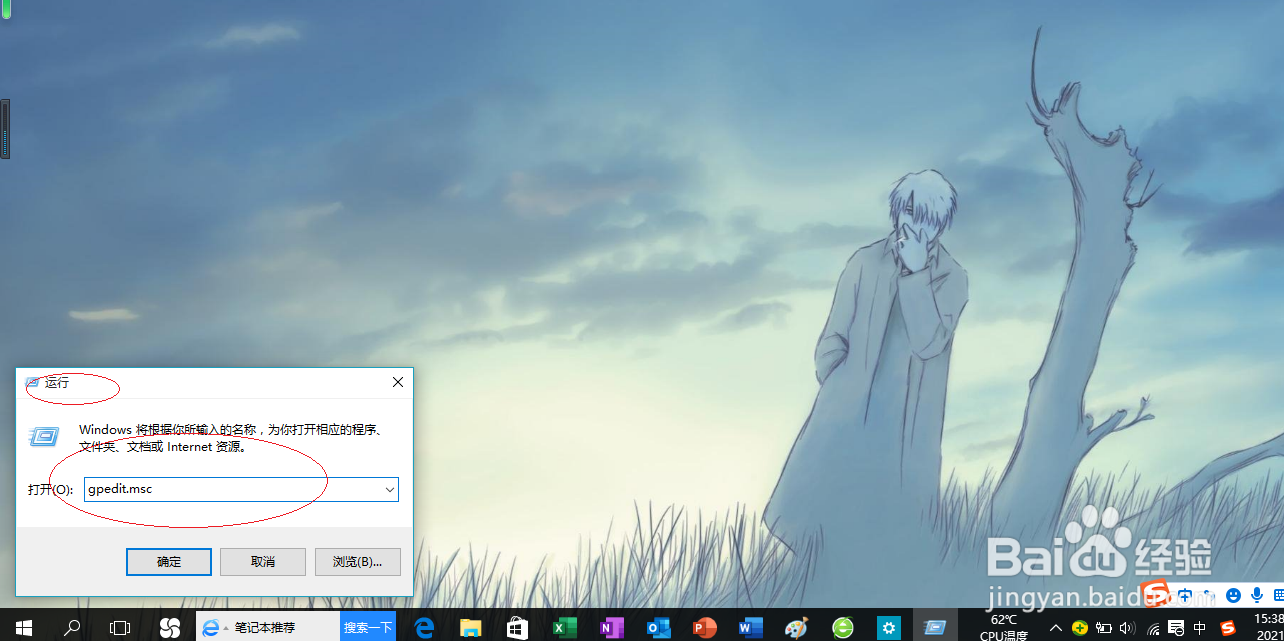Viewport: 1284px width, 641px height.
Task: Click the Sogou S tray icon
Action: [1228, 628]
